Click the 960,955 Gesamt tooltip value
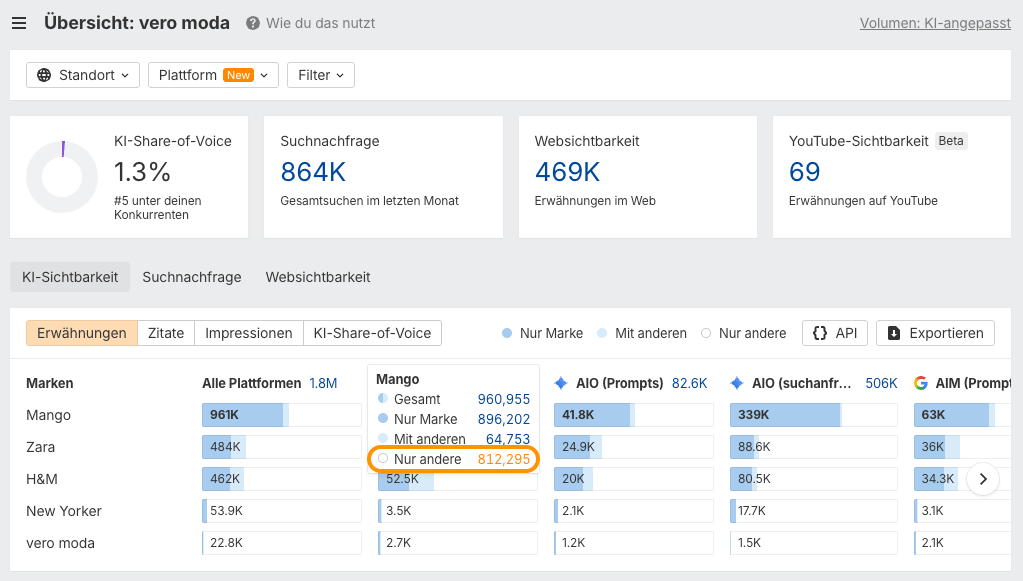 [x=504, y=399]
